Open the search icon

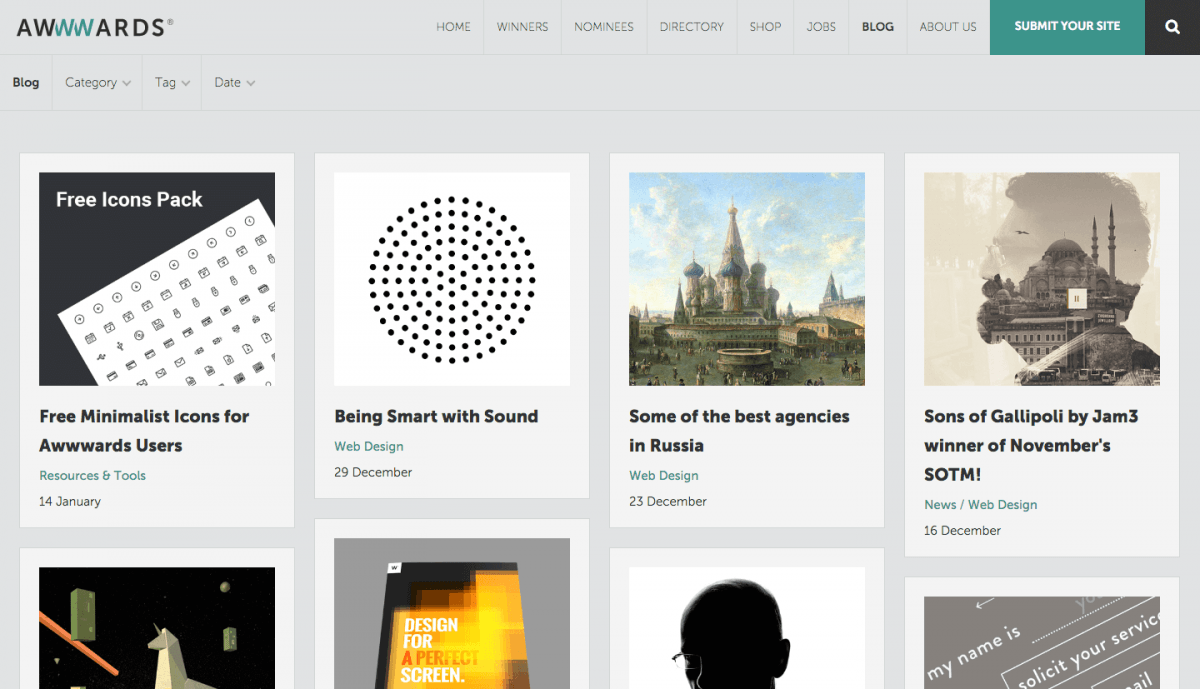click(1171, 27)
